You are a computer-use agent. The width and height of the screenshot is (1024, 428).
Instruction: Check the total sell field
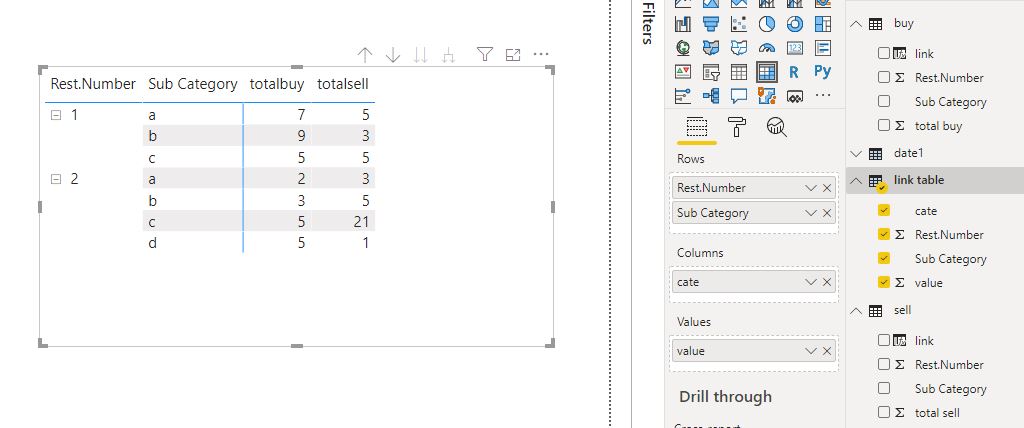pyautogui.click(x=884, y=412)
